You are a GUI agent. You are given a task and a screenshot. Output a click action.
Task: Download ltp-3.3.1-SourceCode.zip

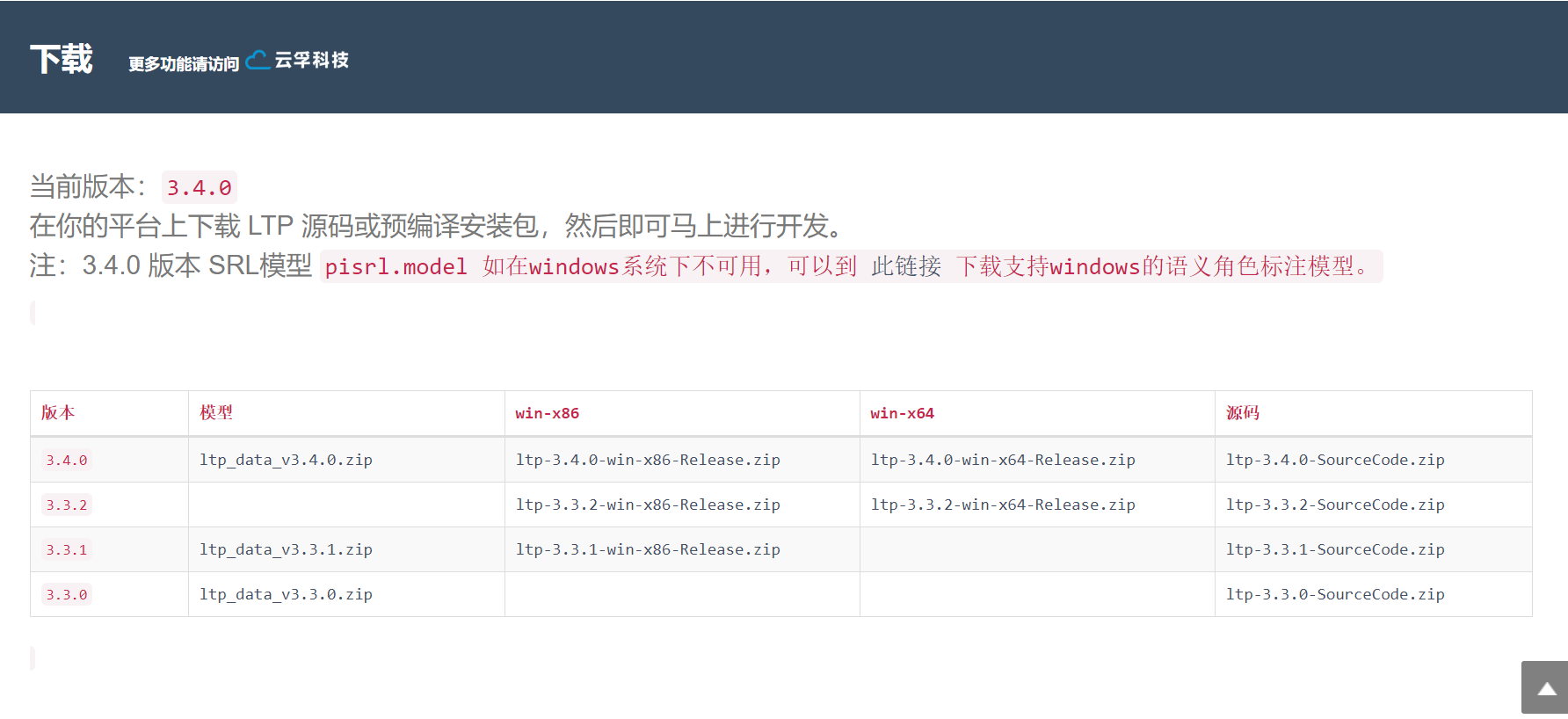(1335, 549)
